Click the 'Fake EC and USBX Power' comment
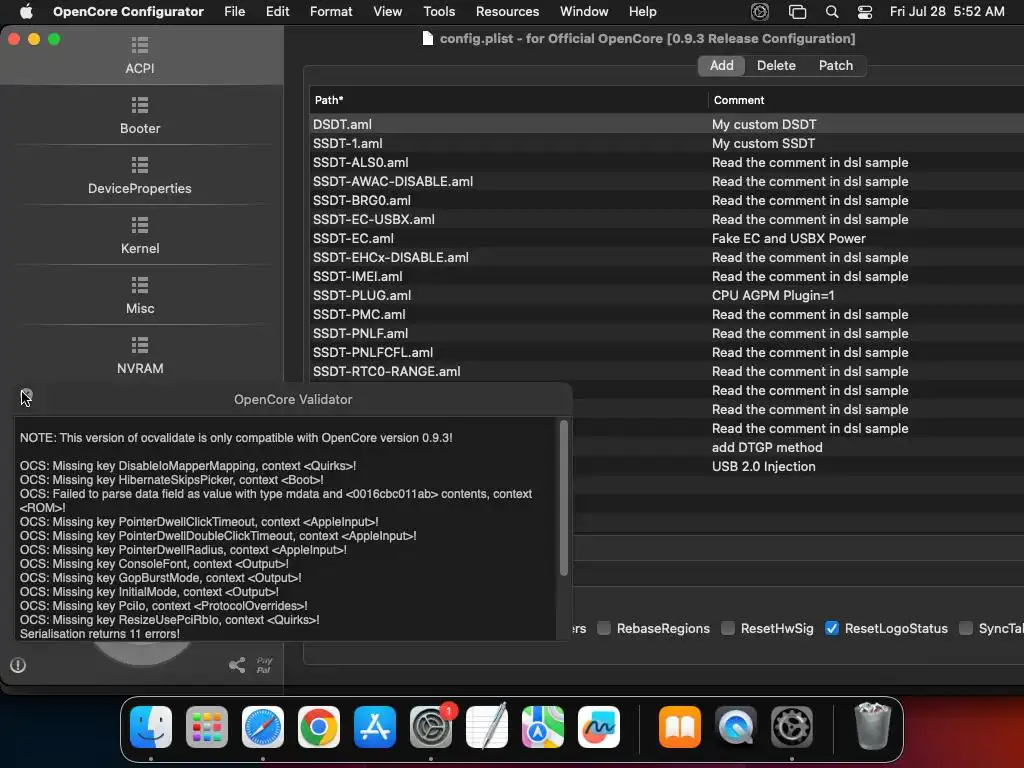Viewport: 1024px width, 768px height. pos(788,238)
